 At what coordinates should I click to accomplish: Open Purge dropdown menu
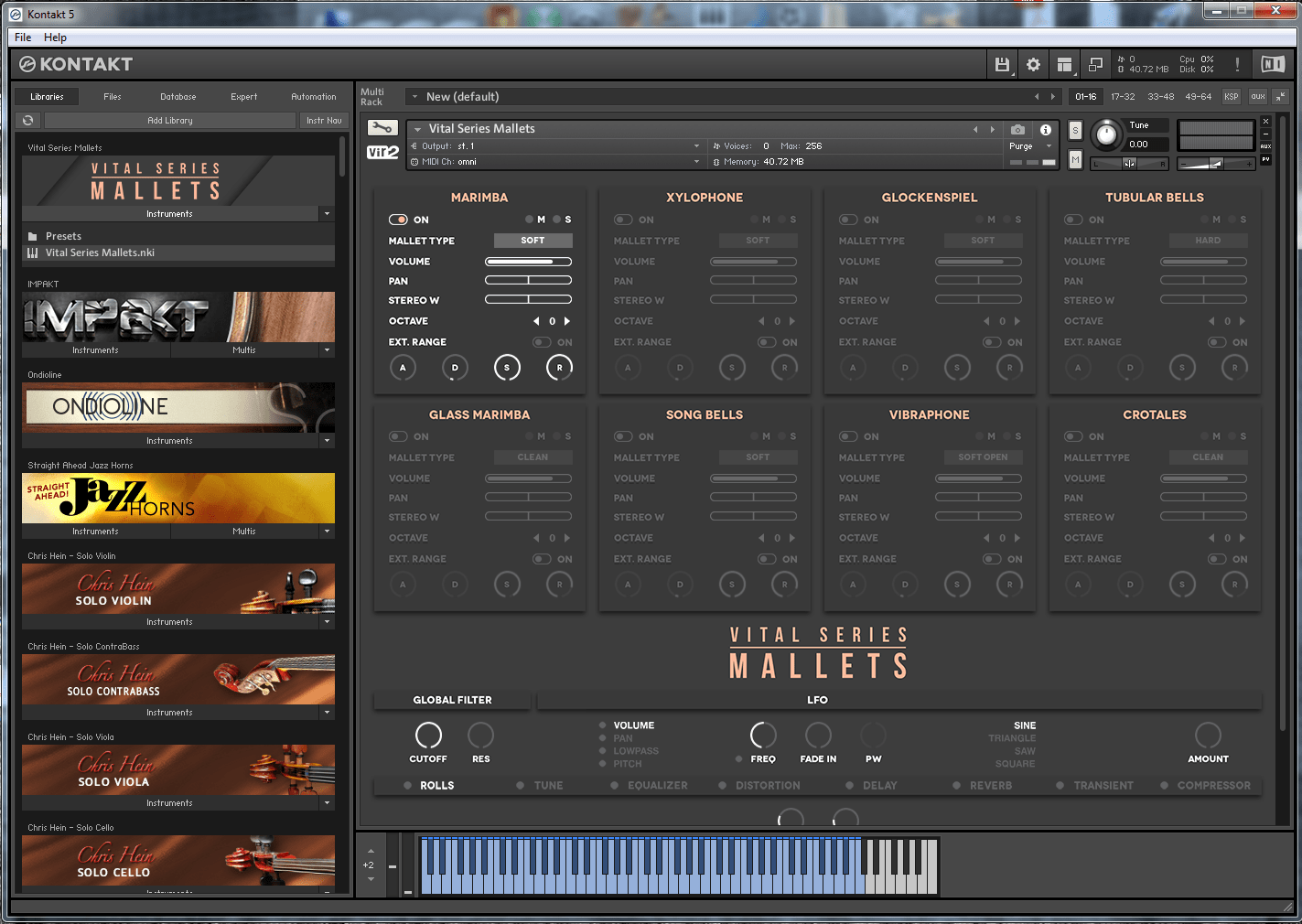pos(1031,146)
